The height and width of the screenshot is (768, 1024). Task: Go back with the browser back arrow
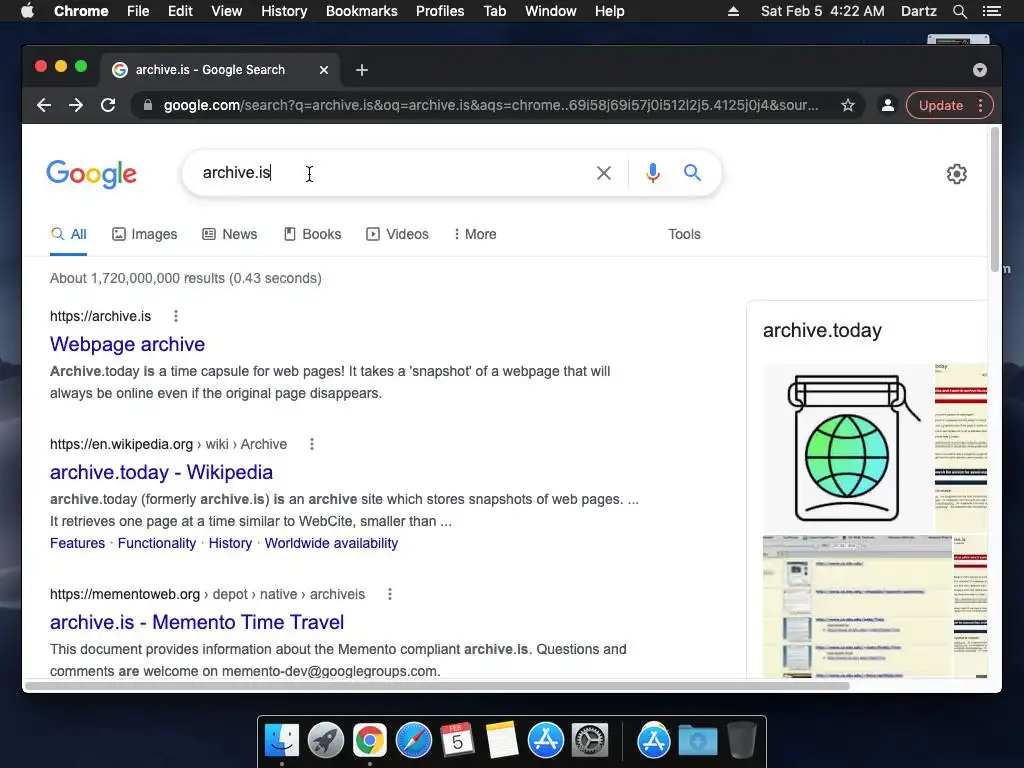(x=44, y=105)
